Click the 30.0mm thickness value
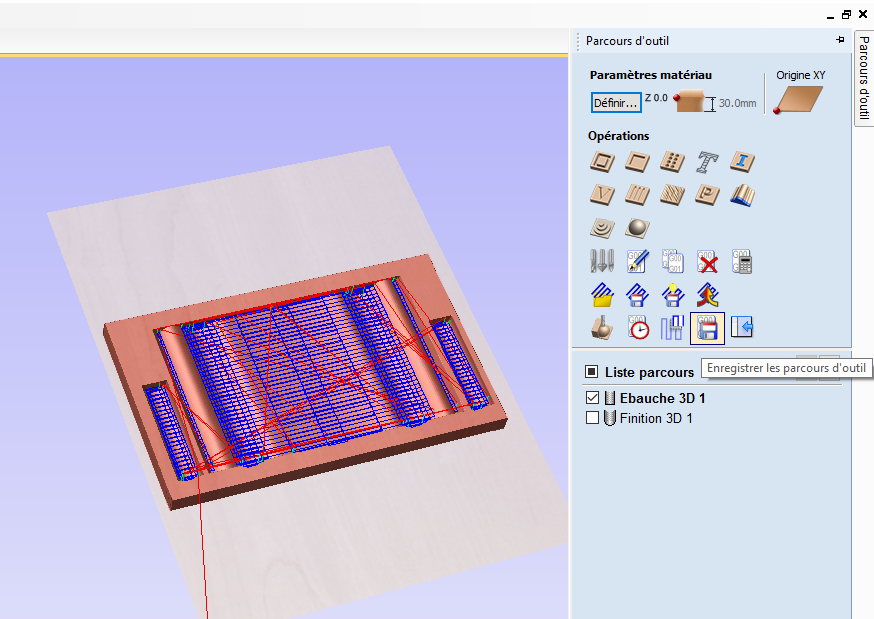This screenshot has height=619, width=874. point(737,103)
